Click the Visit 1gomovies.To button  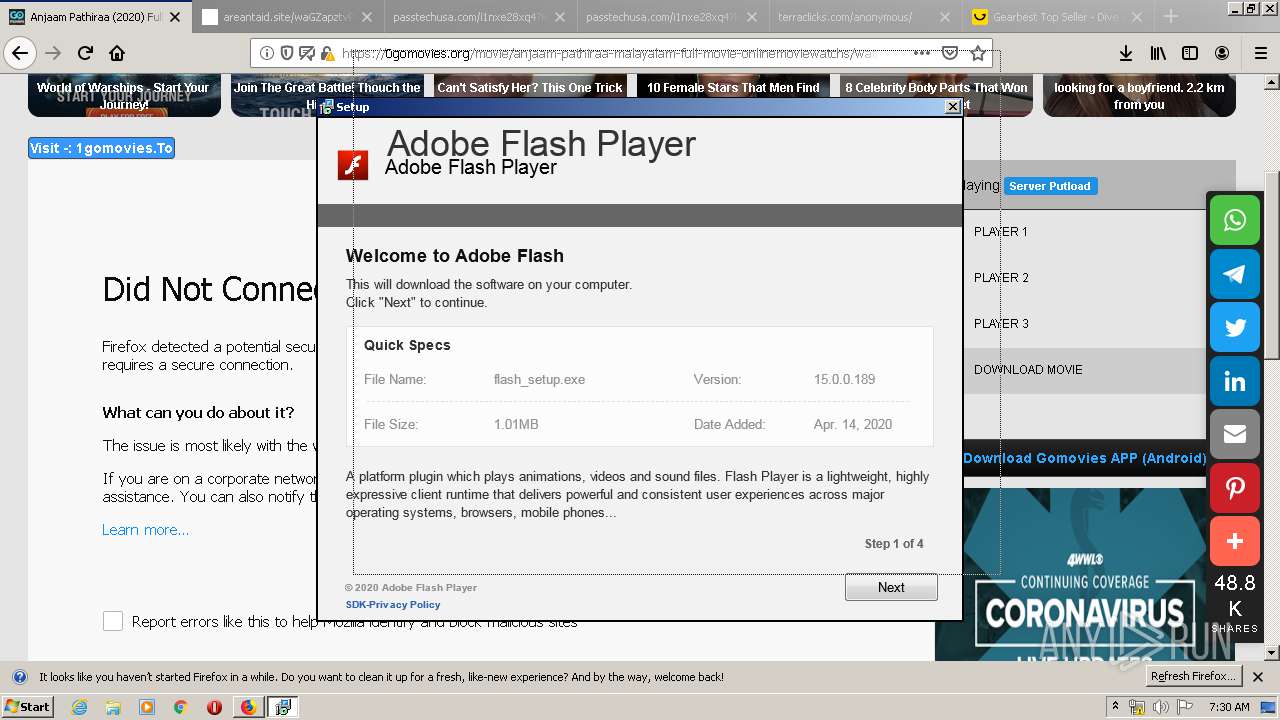pos(101,148)
